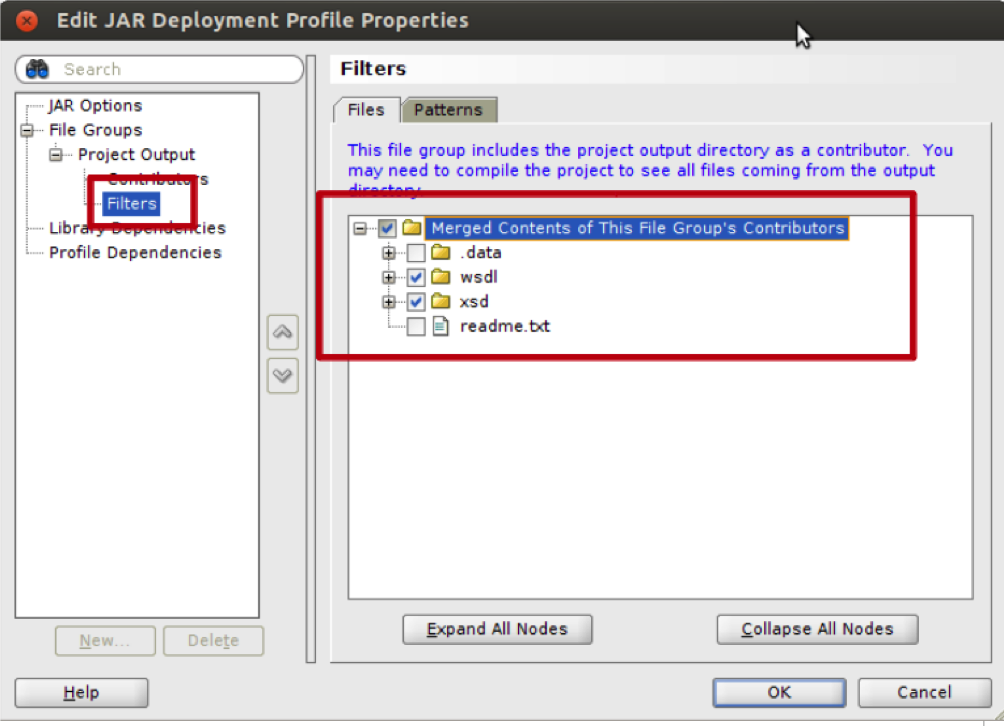This screenshot has height=727, width=1005.
Task: Collapse the Merged Contents root node
Action: tap(360, 228)
